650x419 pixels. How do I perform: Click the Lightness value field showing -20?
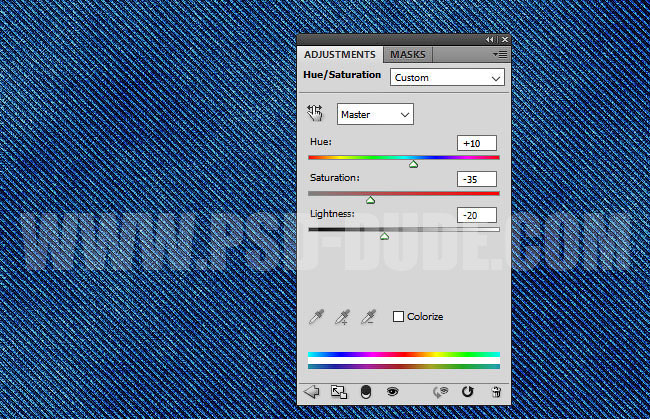tap(477, 215)
